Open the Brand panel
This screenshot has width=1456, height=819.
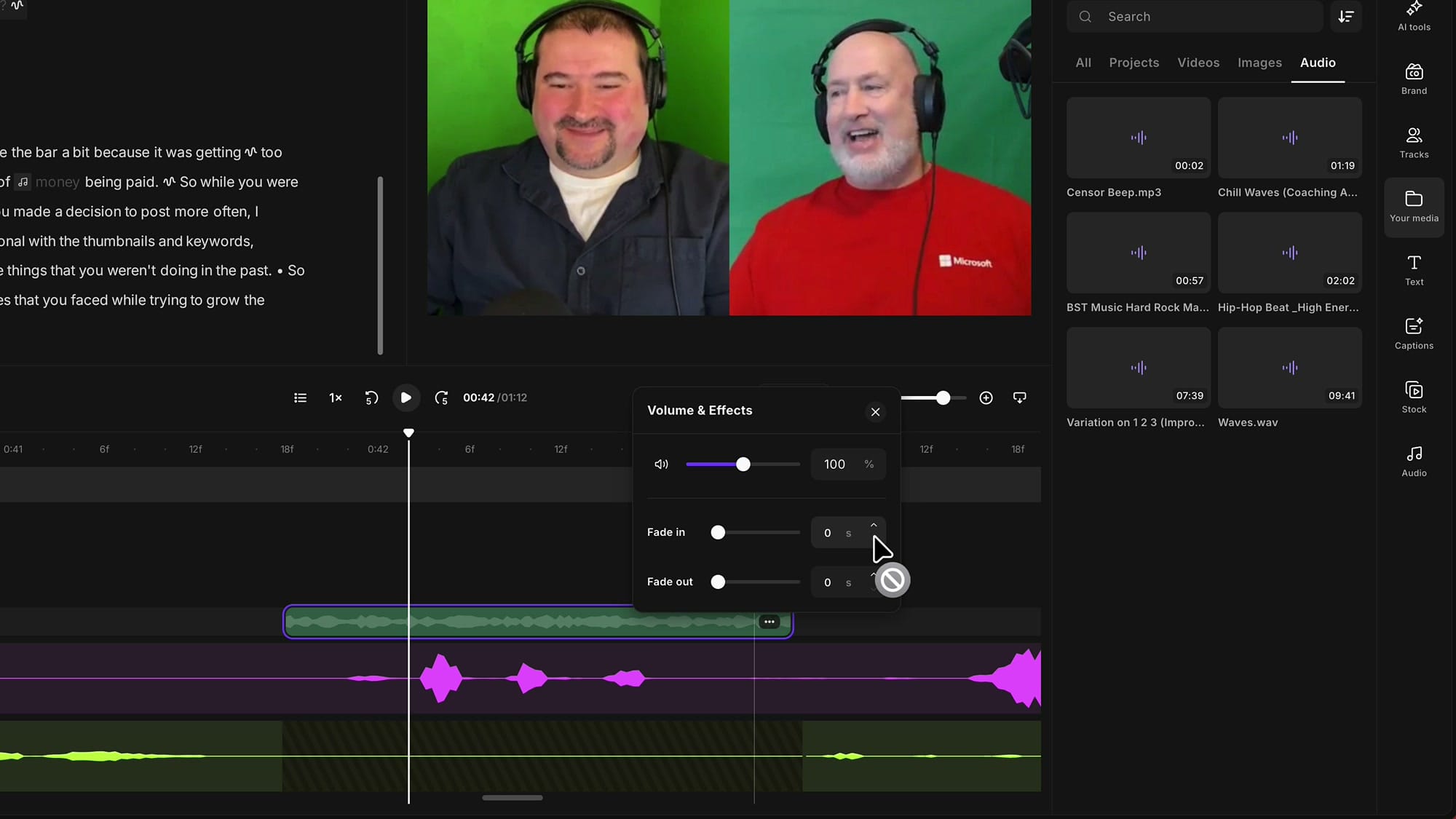(1414, 79)
